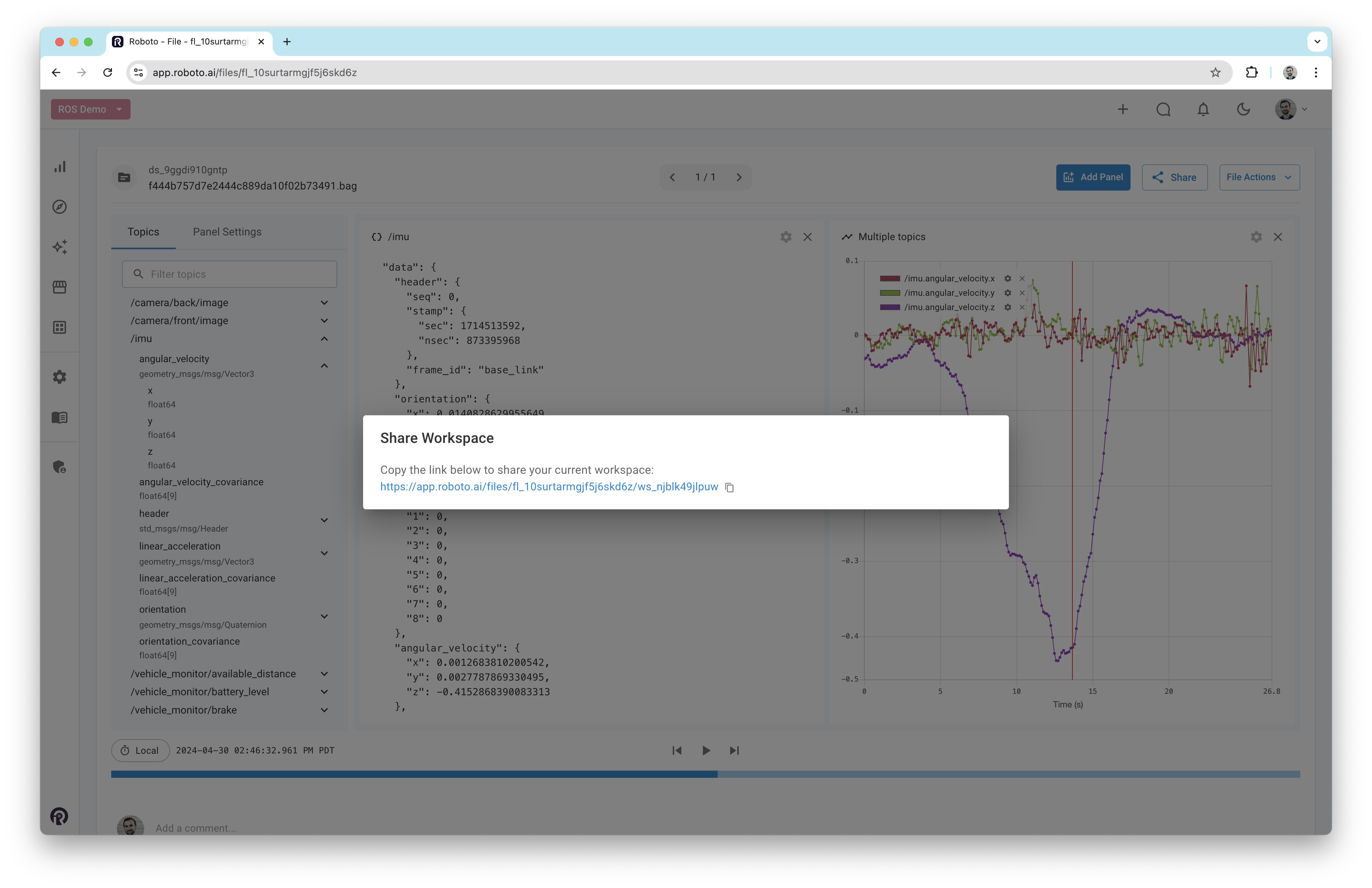This screenshot has width=1372, height=888.
Task: Collapse the /imu topic tree
Action: point(324,339)
